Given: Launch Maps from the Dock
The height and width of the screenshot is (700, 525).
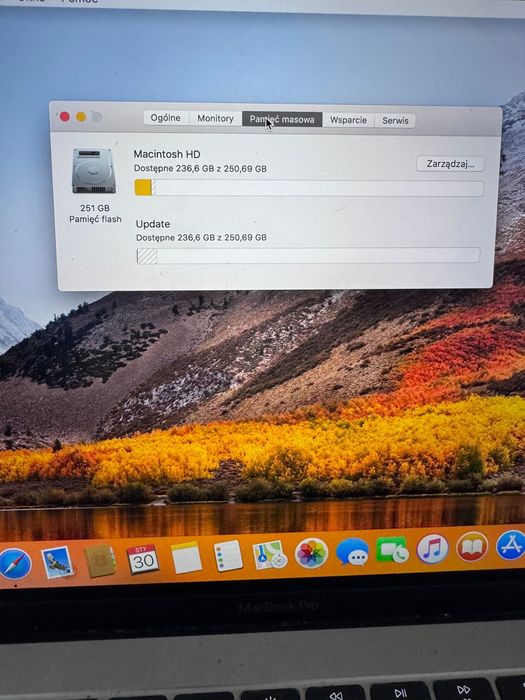Looking at the screenshot, I should tap(269, 555).
